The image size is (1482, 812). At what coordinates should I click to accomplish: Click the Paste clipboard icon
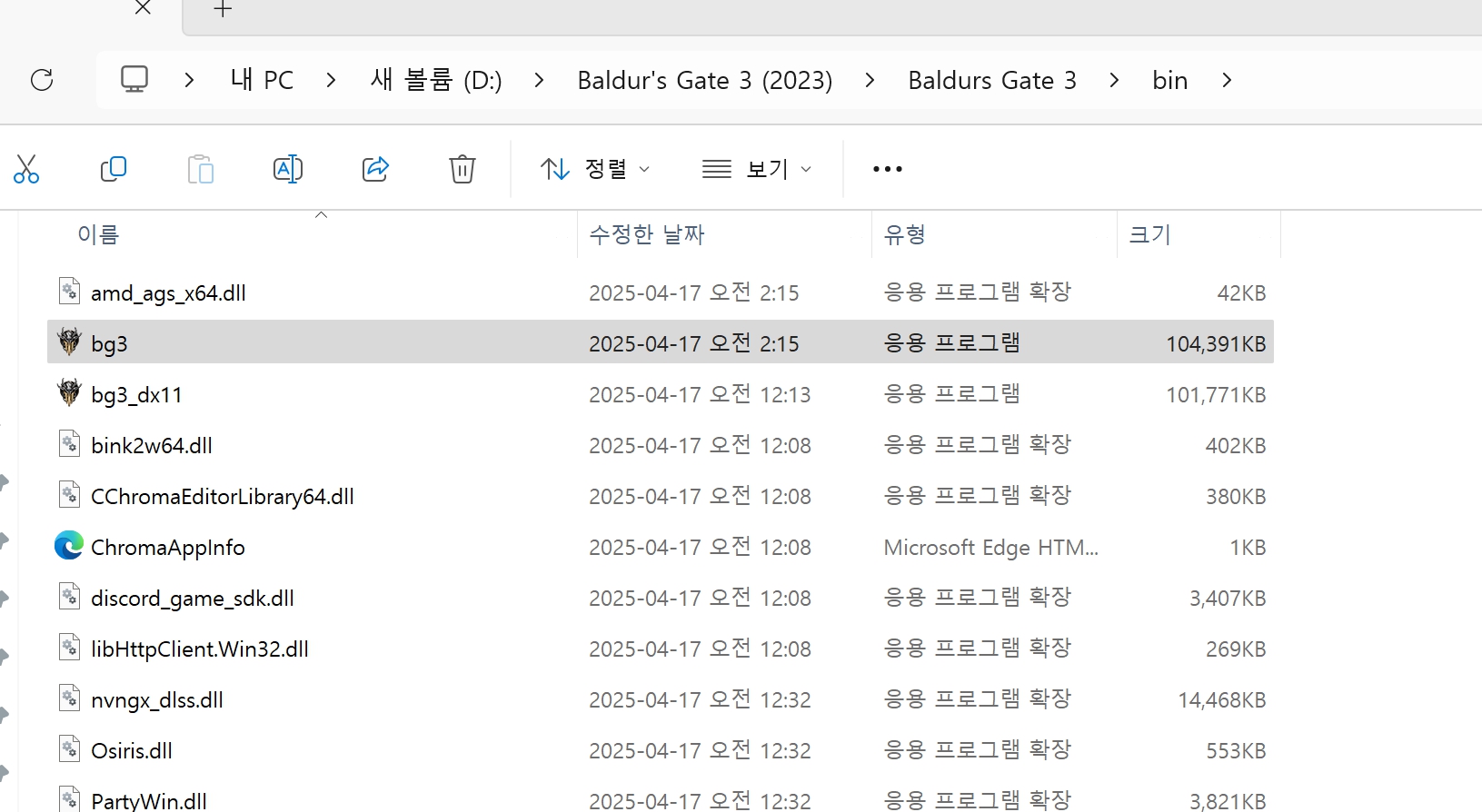pos(200,169)
